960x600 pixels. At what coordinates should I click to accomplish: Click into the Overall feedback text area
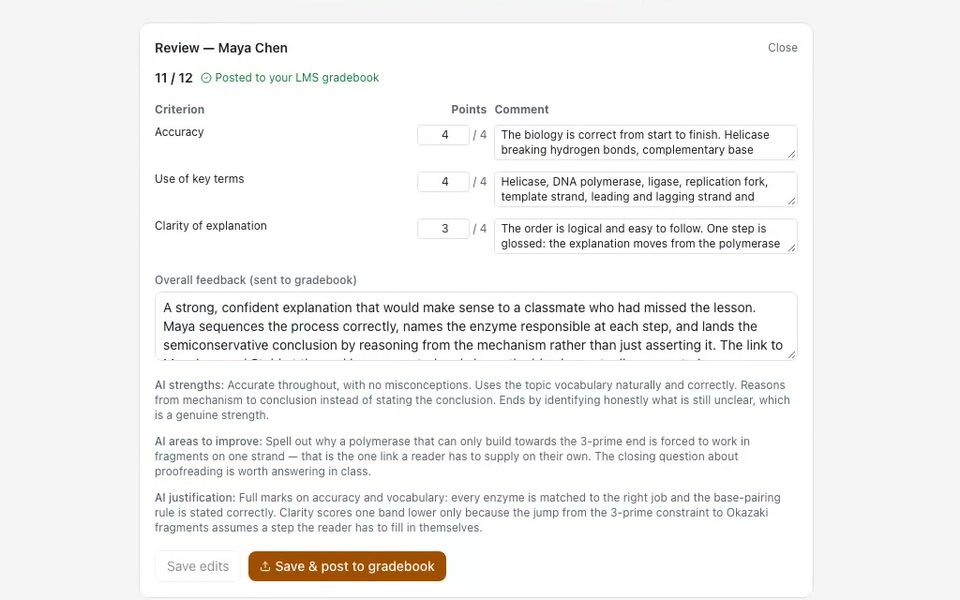(476, 326)
